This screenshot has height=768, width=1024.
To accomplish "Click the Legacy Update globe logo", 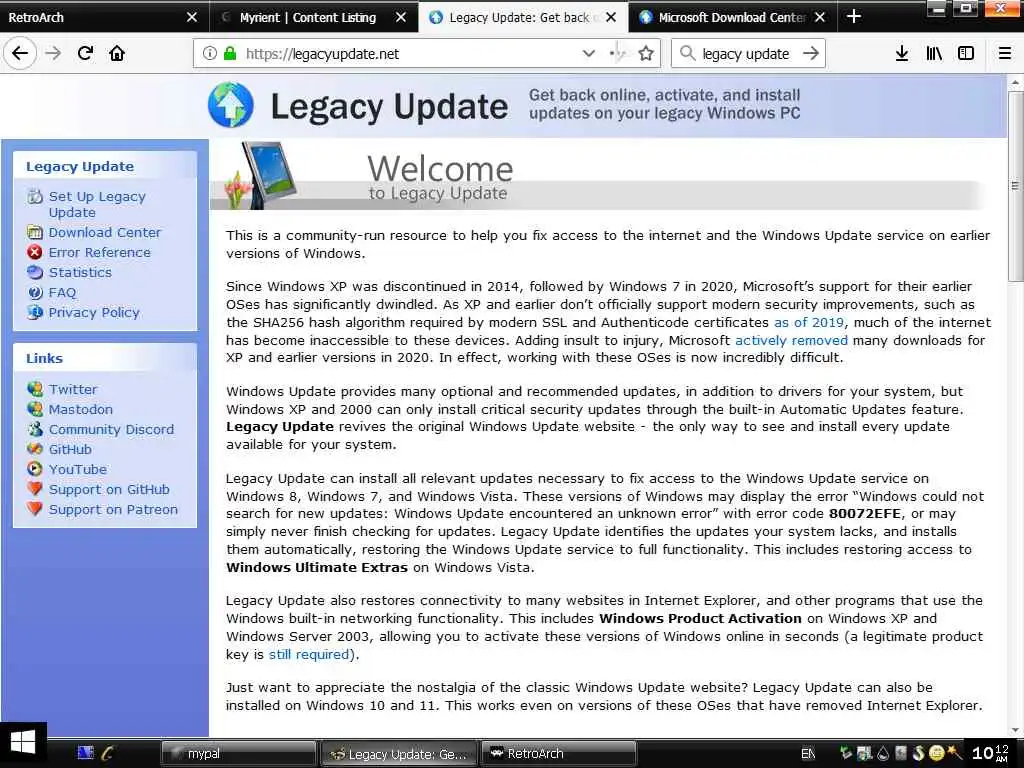I will (x=231, y=105).
